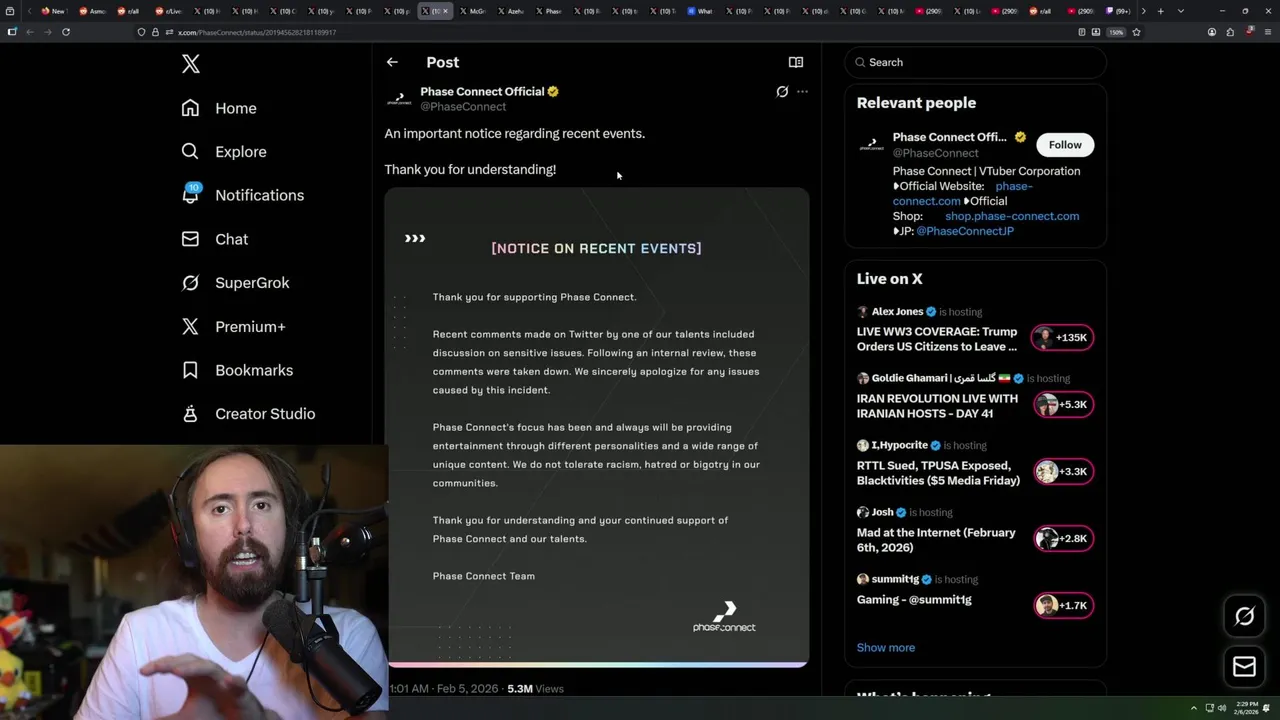Click the +1.7K listeners badge
Image resolution: width=1280 pixels, height=720 pixels.
pos(1063,605)
